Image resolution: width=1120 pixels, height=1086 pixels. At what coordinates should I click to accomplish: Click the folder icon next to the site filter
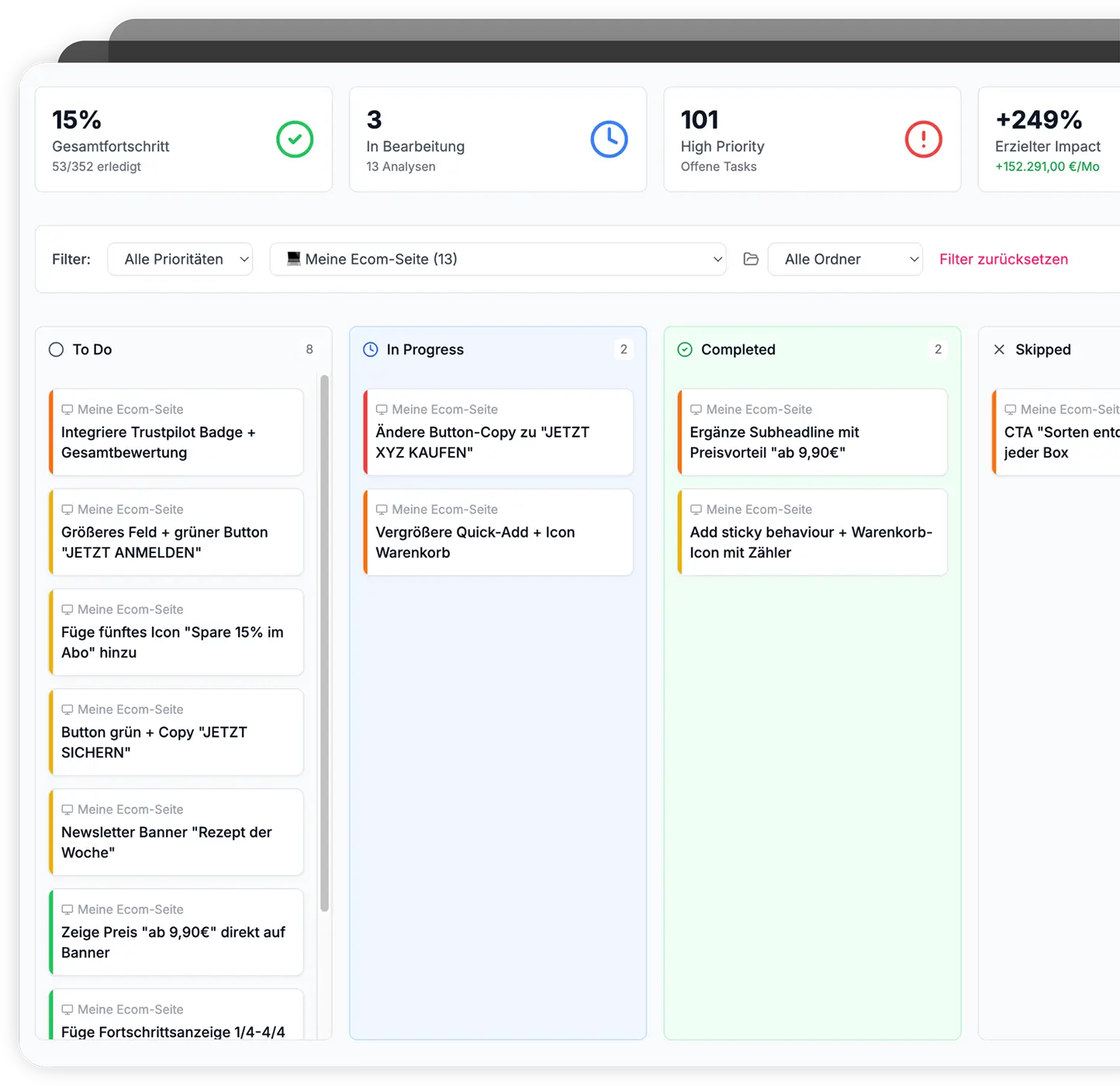(x=750, y=259)
